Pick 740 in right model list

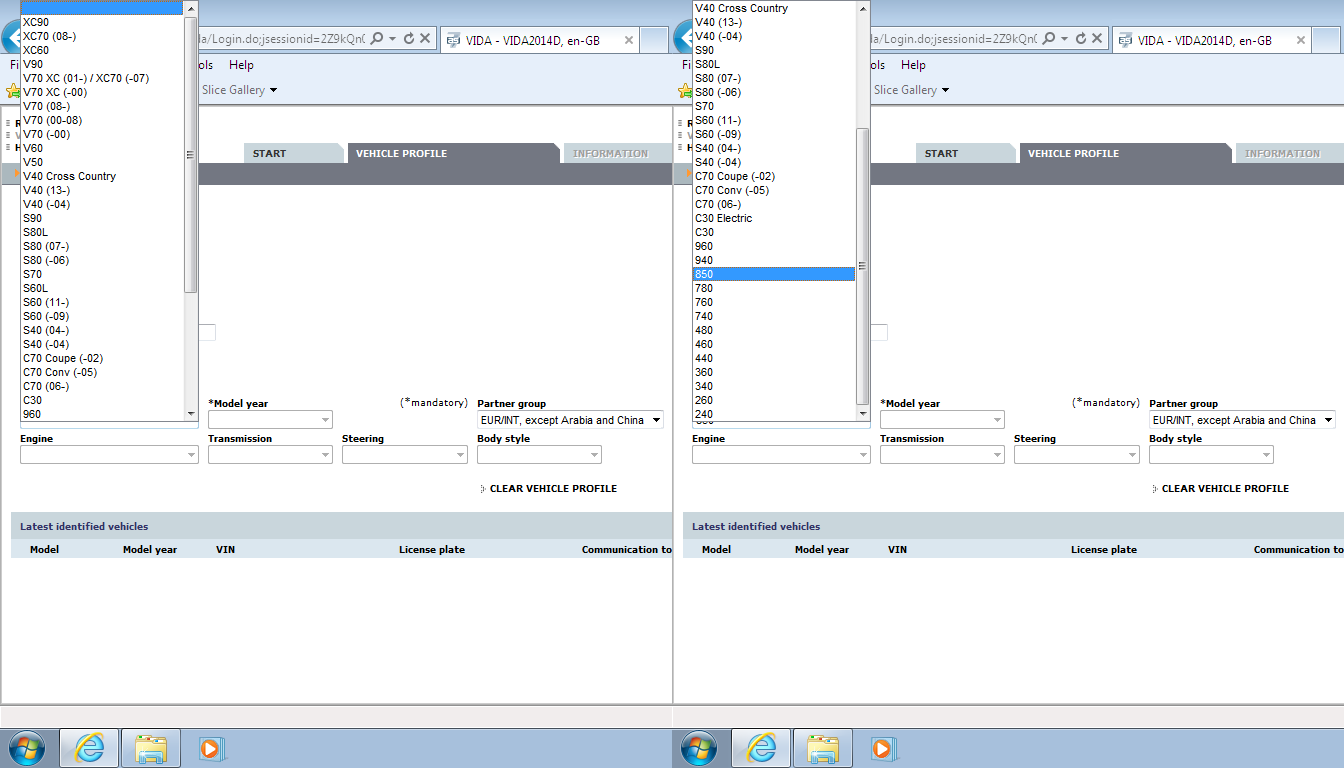[774, 316]
